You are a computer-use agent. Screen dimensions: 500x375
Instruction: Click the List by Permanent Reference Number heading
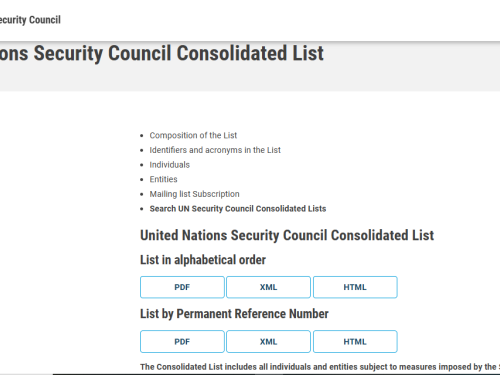[234, 314]
